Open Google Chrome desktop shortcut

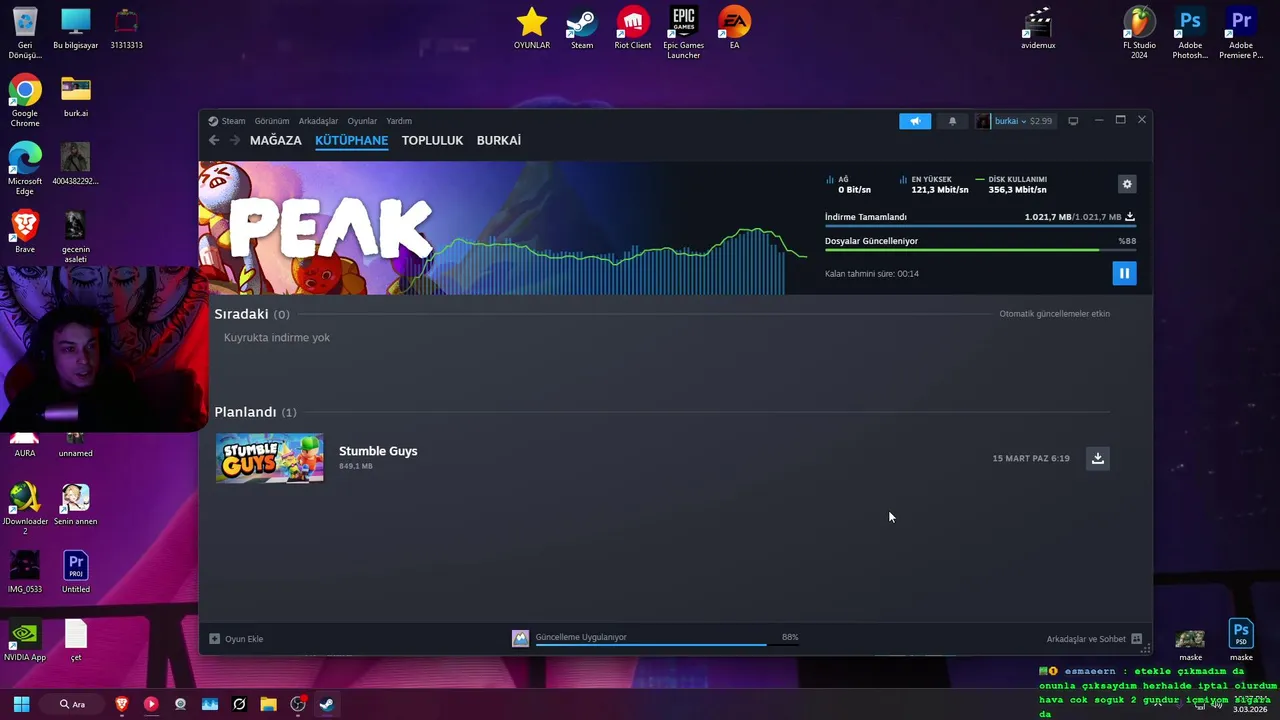click(x=25, y=101)
